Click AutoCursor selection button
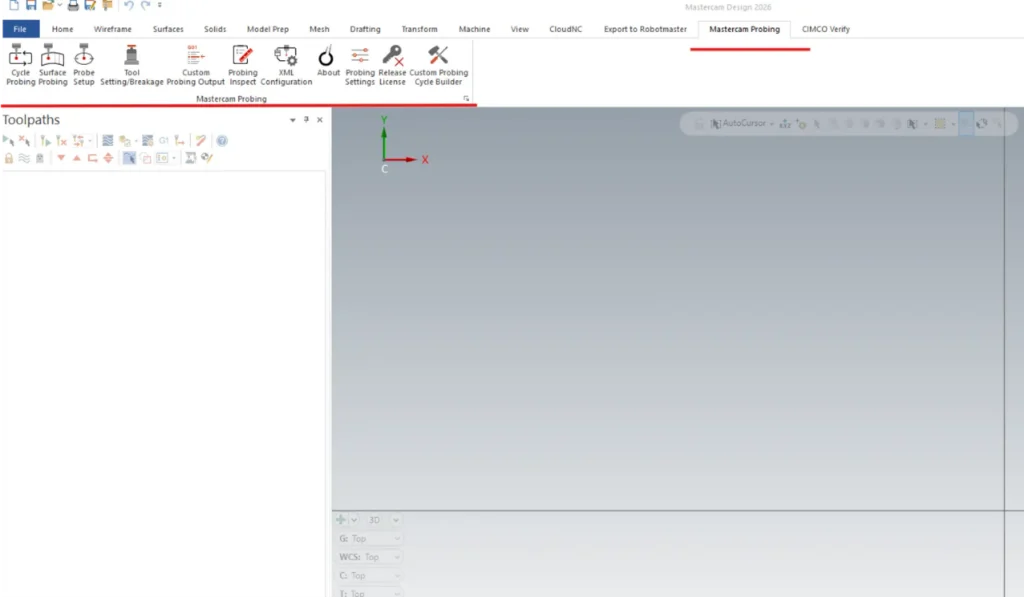Viewport: 1024px width, 597px height. pyautogui.click(x=738, y=123)
